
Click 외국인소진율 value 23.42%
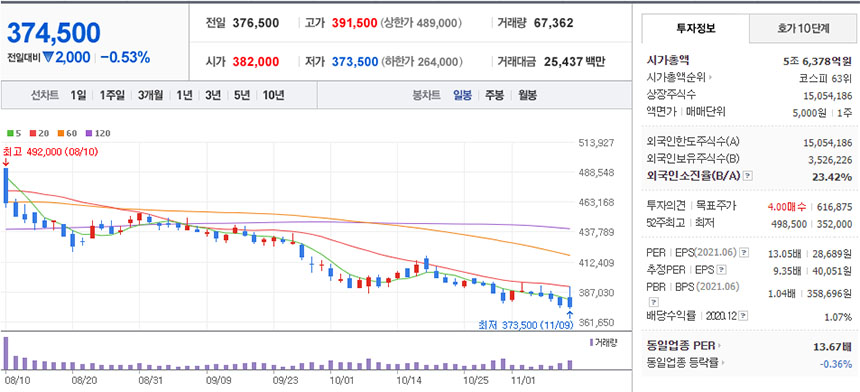(x=831, y=177)
